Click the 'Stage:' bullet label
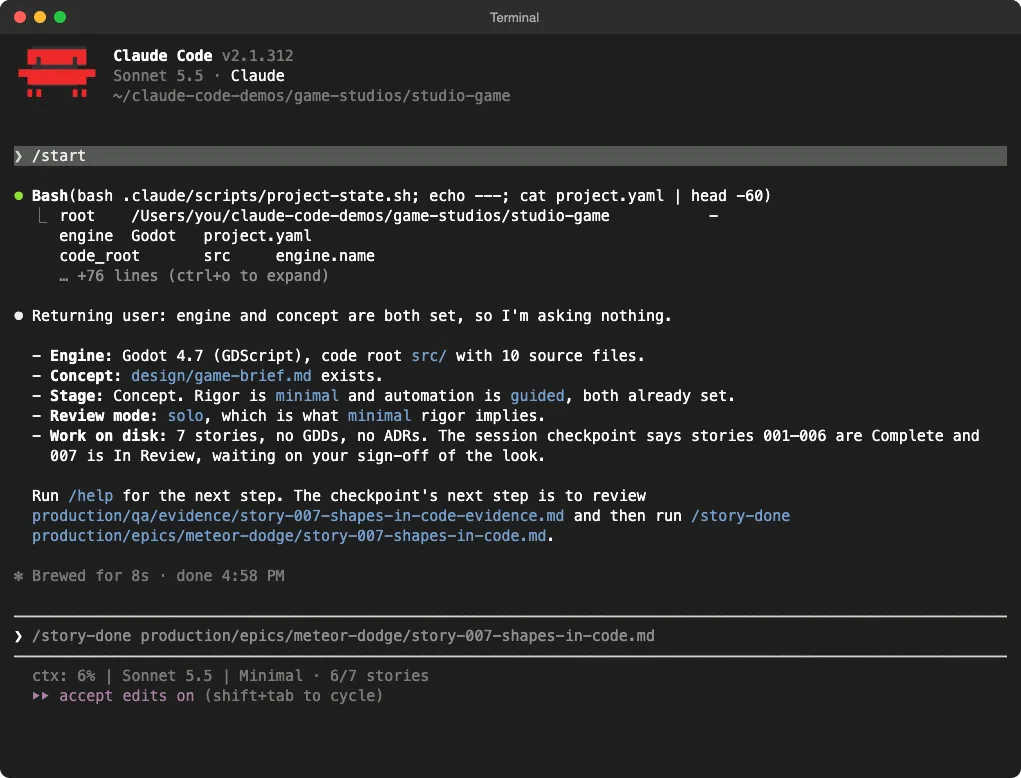Screen dimensions: 1021x778 point(77,396)
